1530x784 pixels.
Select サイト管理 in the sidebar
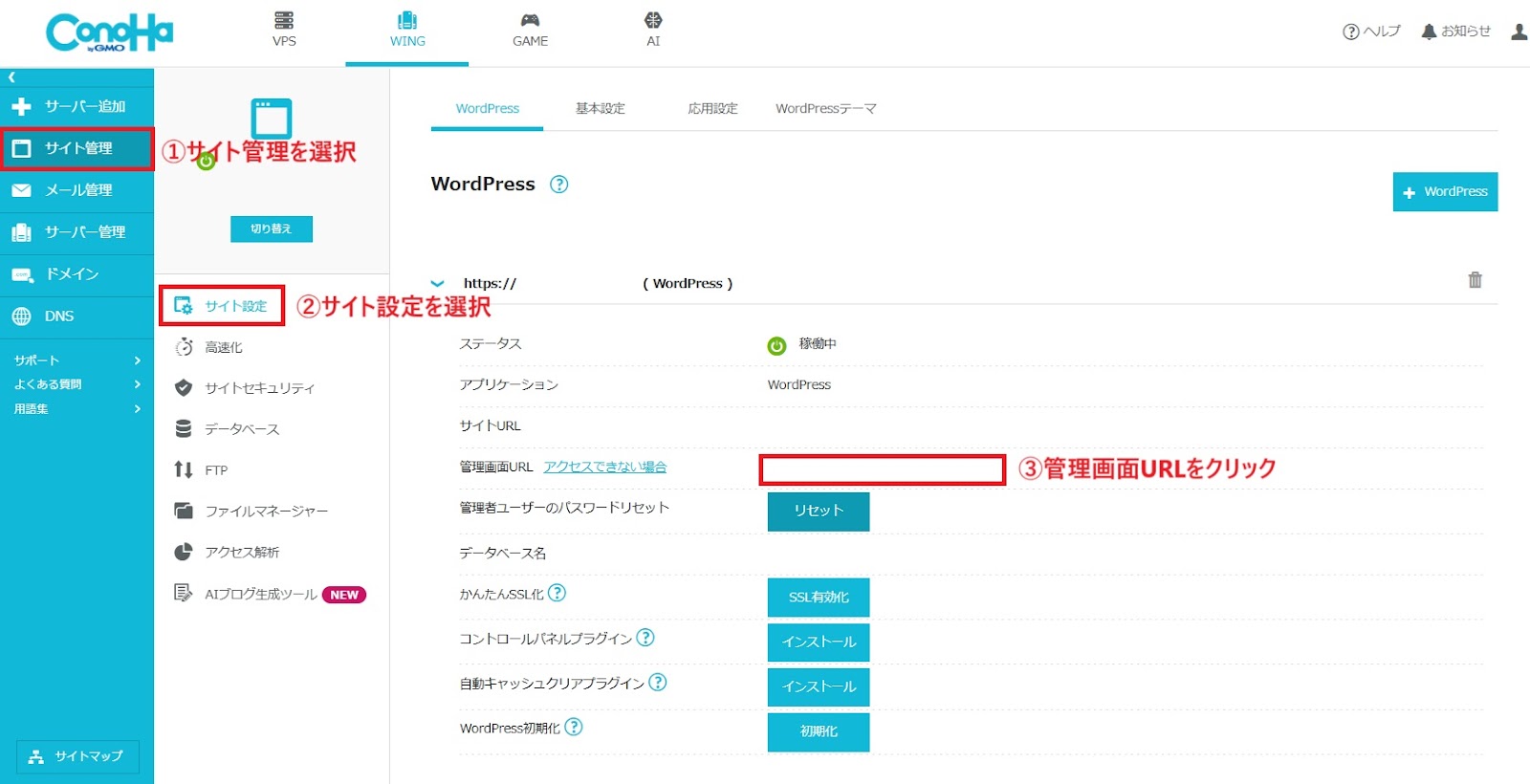[76, 148]
